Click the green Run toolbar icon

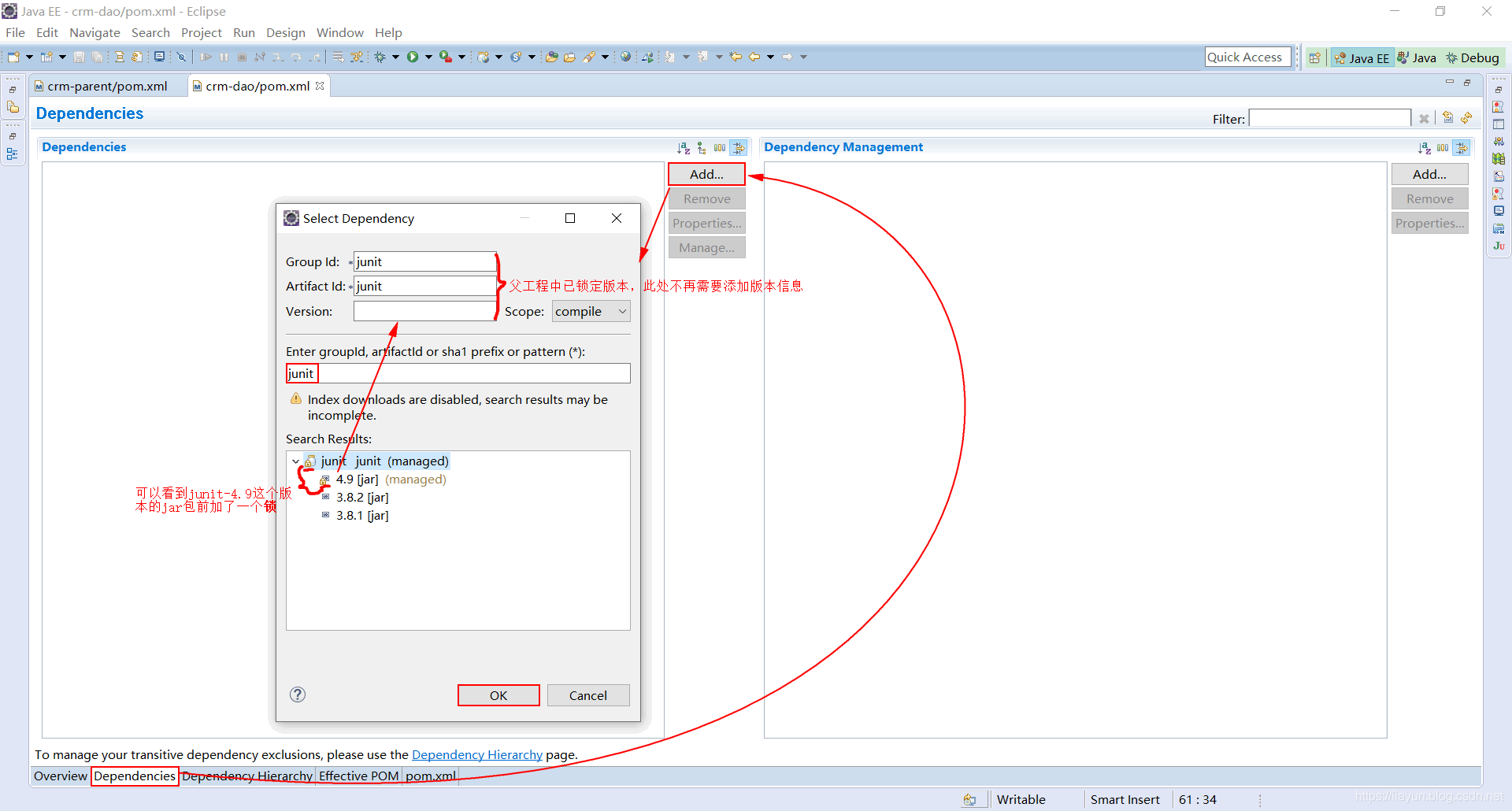click(x=413, y=57)
